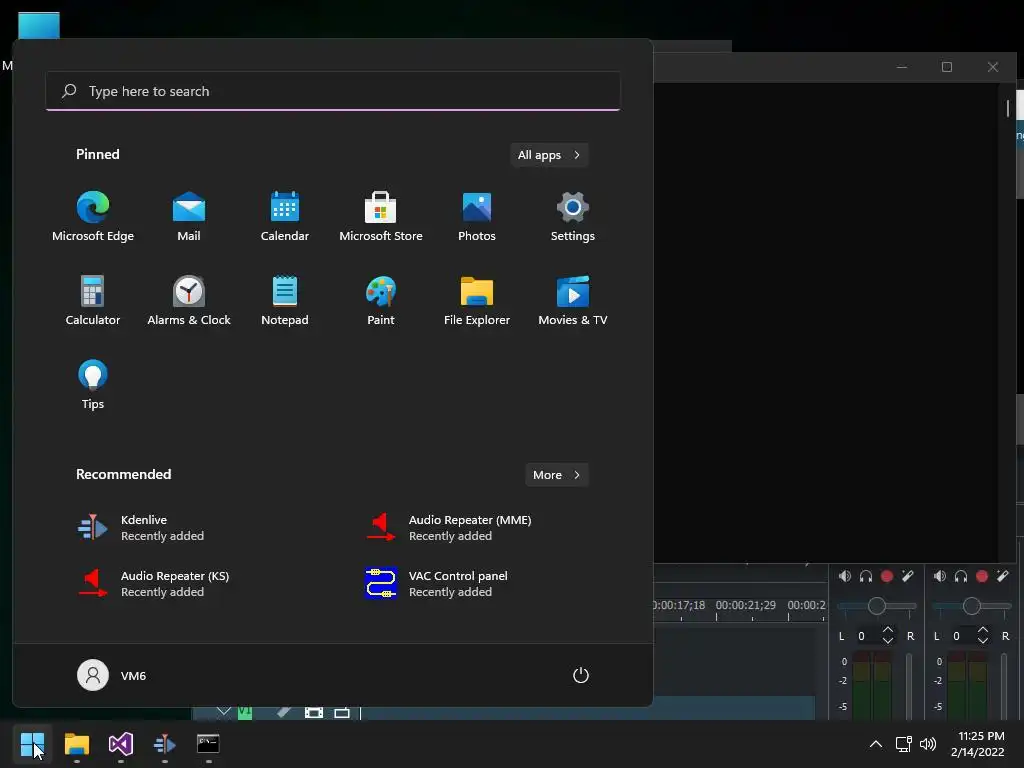
Task: Open the Tips app
Action: [93, 385]
